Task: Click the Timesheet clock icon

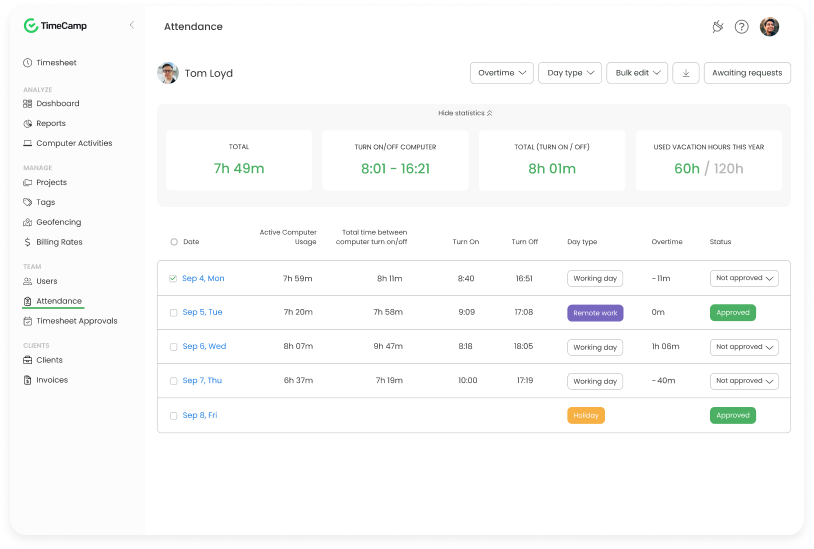Action: (28, 63)
